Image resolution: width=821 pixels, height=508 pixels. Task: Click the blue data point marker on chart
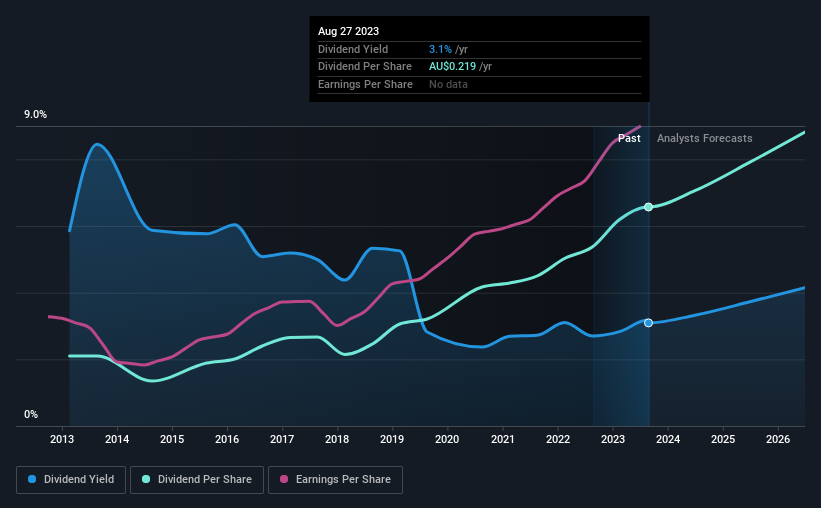[x=648, y=323]
